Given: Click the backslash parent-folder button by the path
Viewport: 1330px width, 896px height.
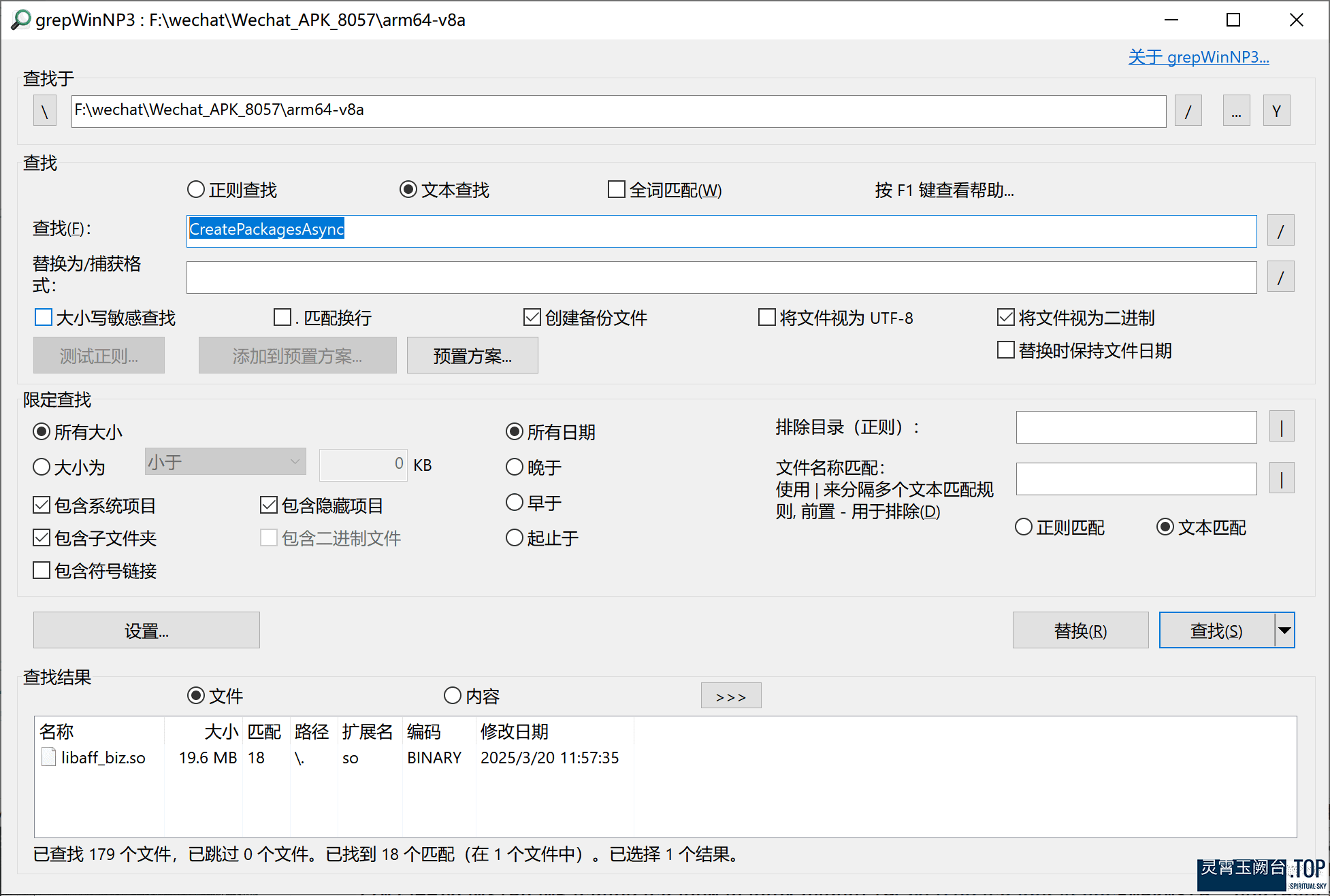Looking at the screenshot, I should click(x=45, y=111).
